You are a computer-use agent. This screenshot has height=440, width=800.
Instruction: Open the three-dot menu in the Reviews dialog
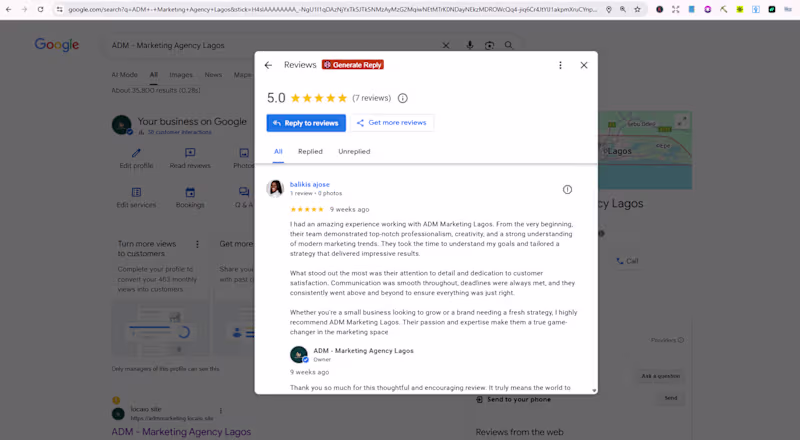tap(560, 65)
